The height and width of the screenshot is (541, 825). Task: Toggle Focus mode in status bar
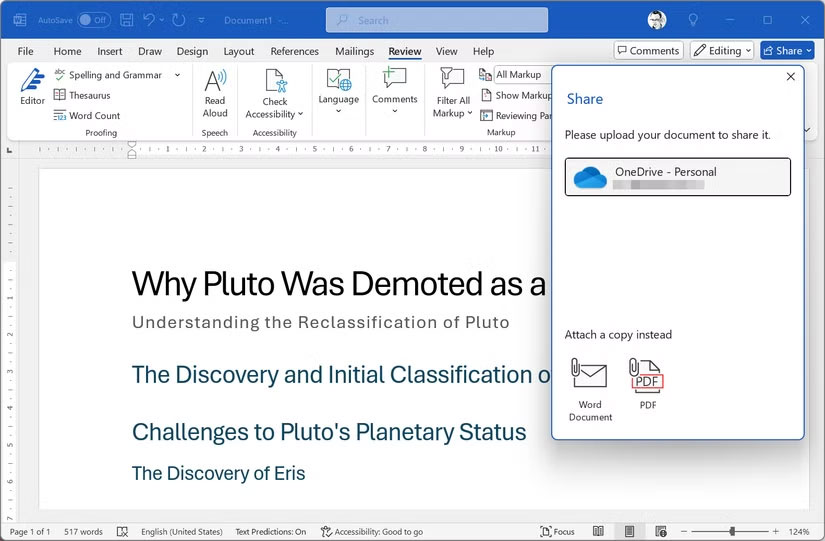(557, 532)
